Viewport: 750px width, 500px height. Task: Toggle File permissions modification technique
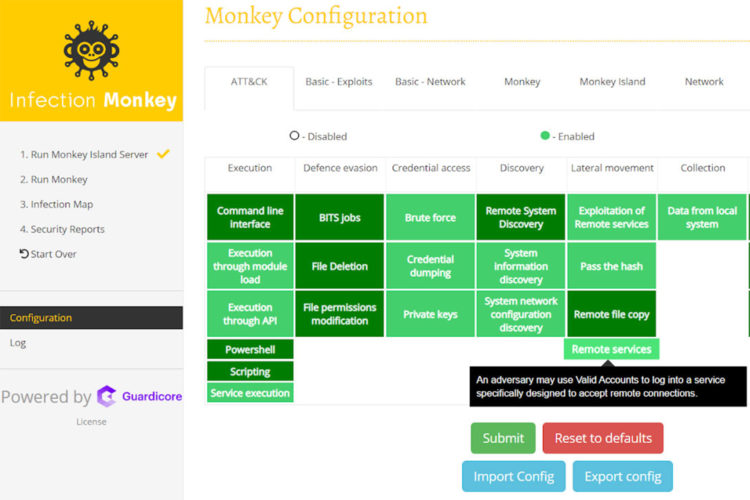[340, 314]
